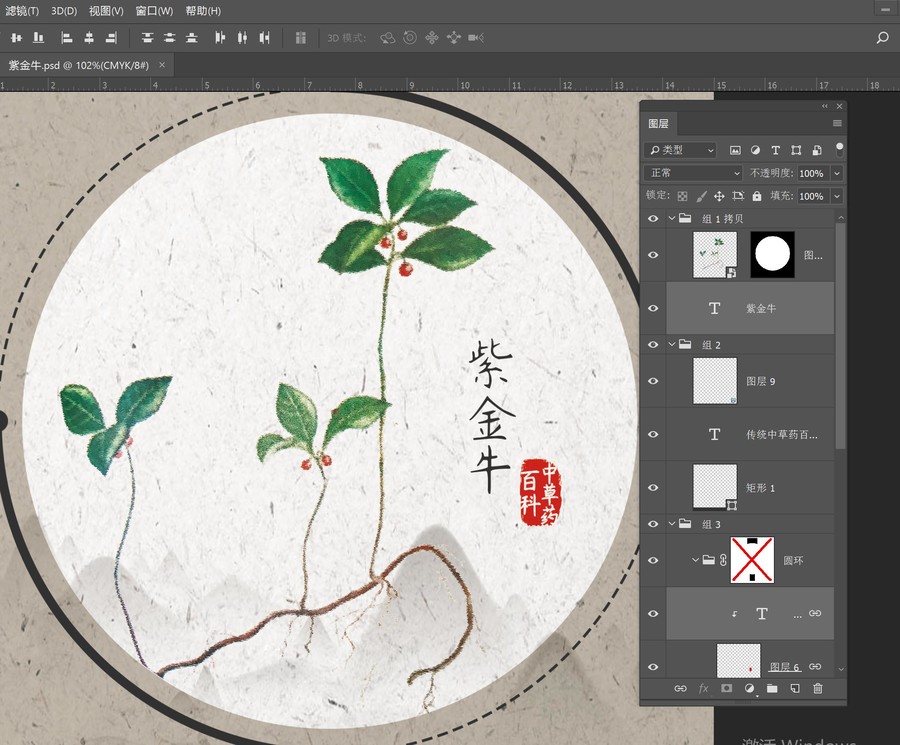Hide the 紫金牛 text layer

click(x=653, y=308)
